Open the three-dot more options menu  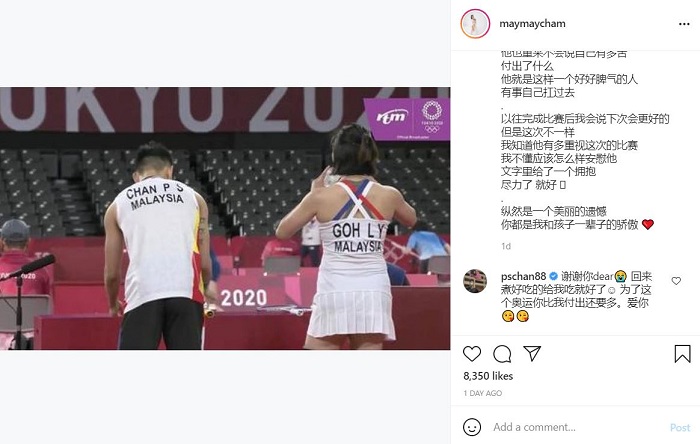tap(684, 24)
